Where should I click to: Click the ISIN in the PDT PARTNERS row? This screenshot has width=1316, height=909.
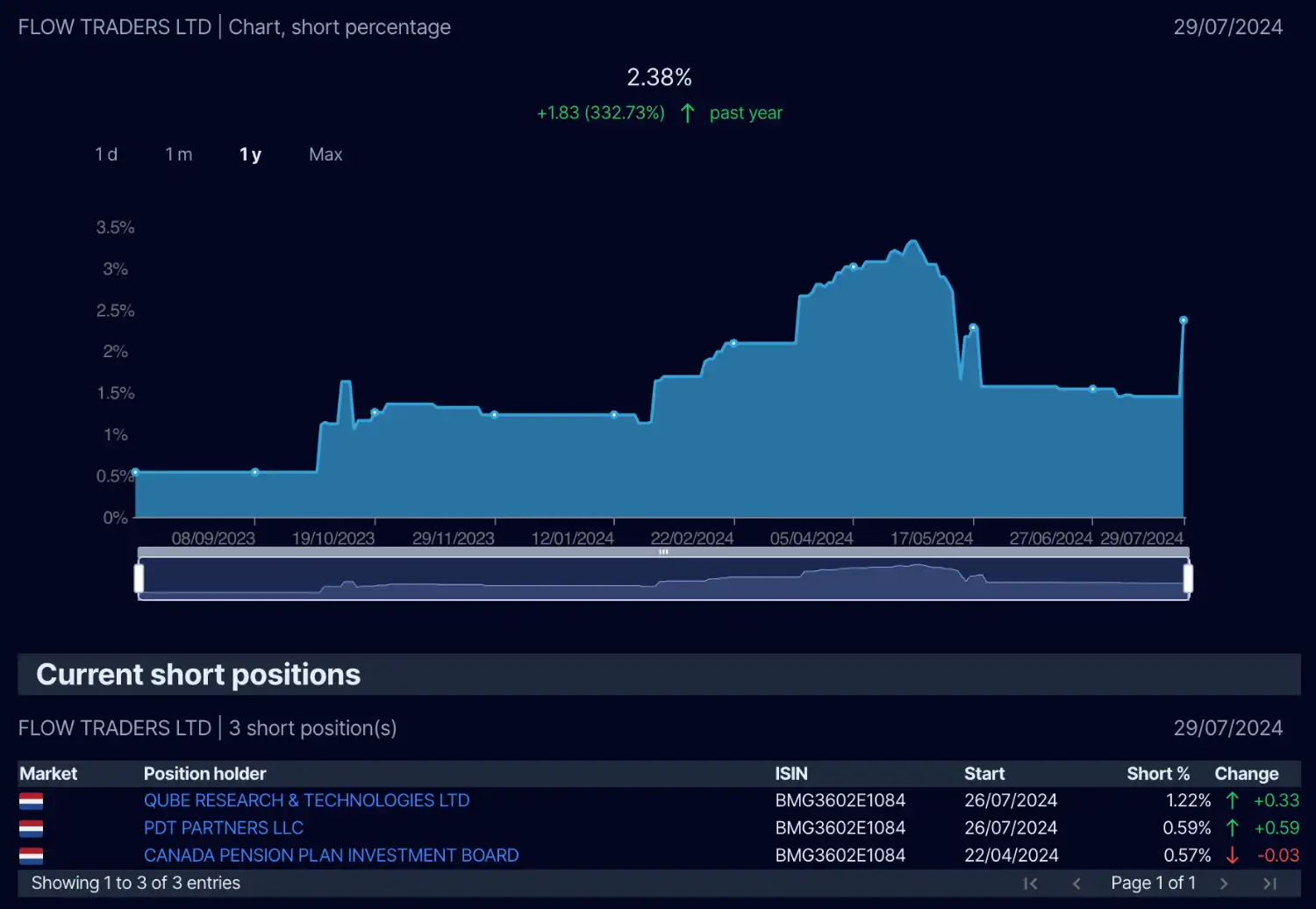point(840,827)
